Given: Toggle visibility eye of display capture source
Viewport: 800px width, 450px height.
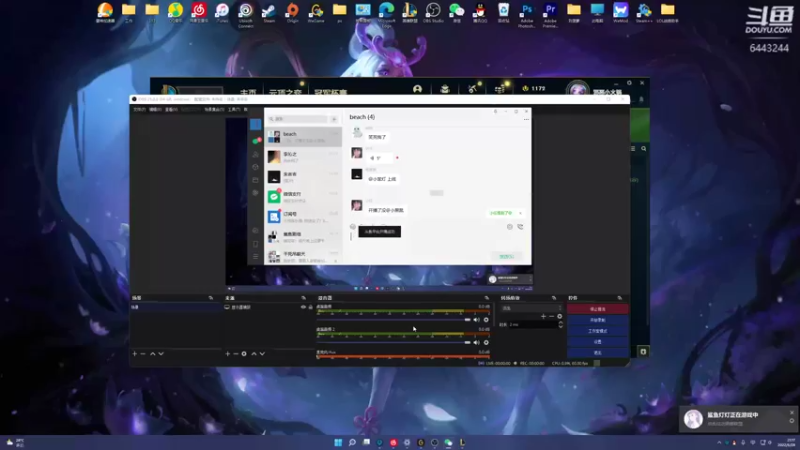Looking at the screenshot, I should 303,307.
